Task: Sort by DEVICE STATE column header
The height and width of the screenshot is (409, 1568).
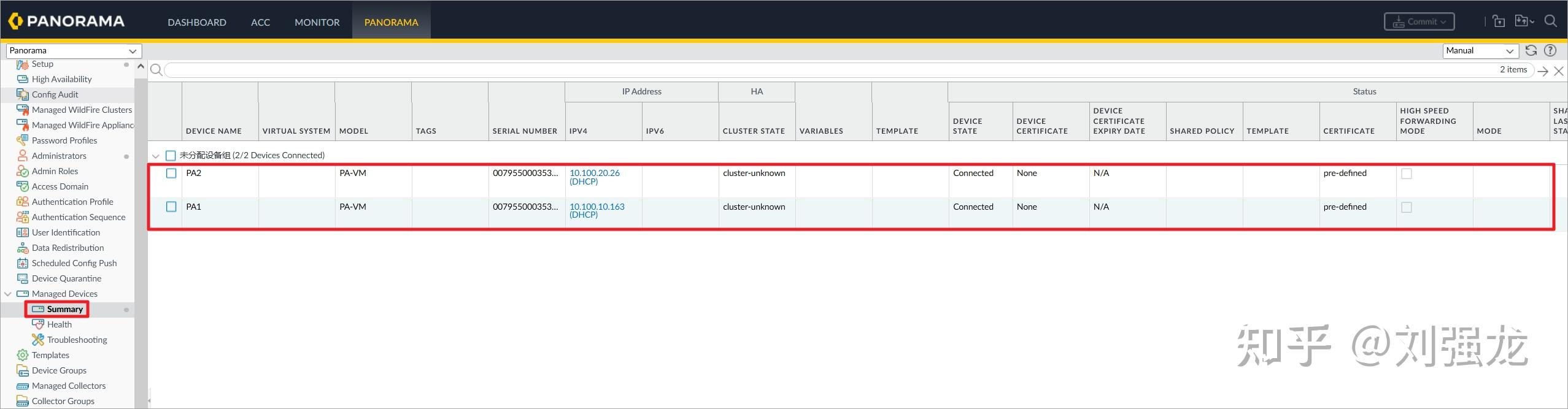Action: pyautogui.click(x=967, y=126)
